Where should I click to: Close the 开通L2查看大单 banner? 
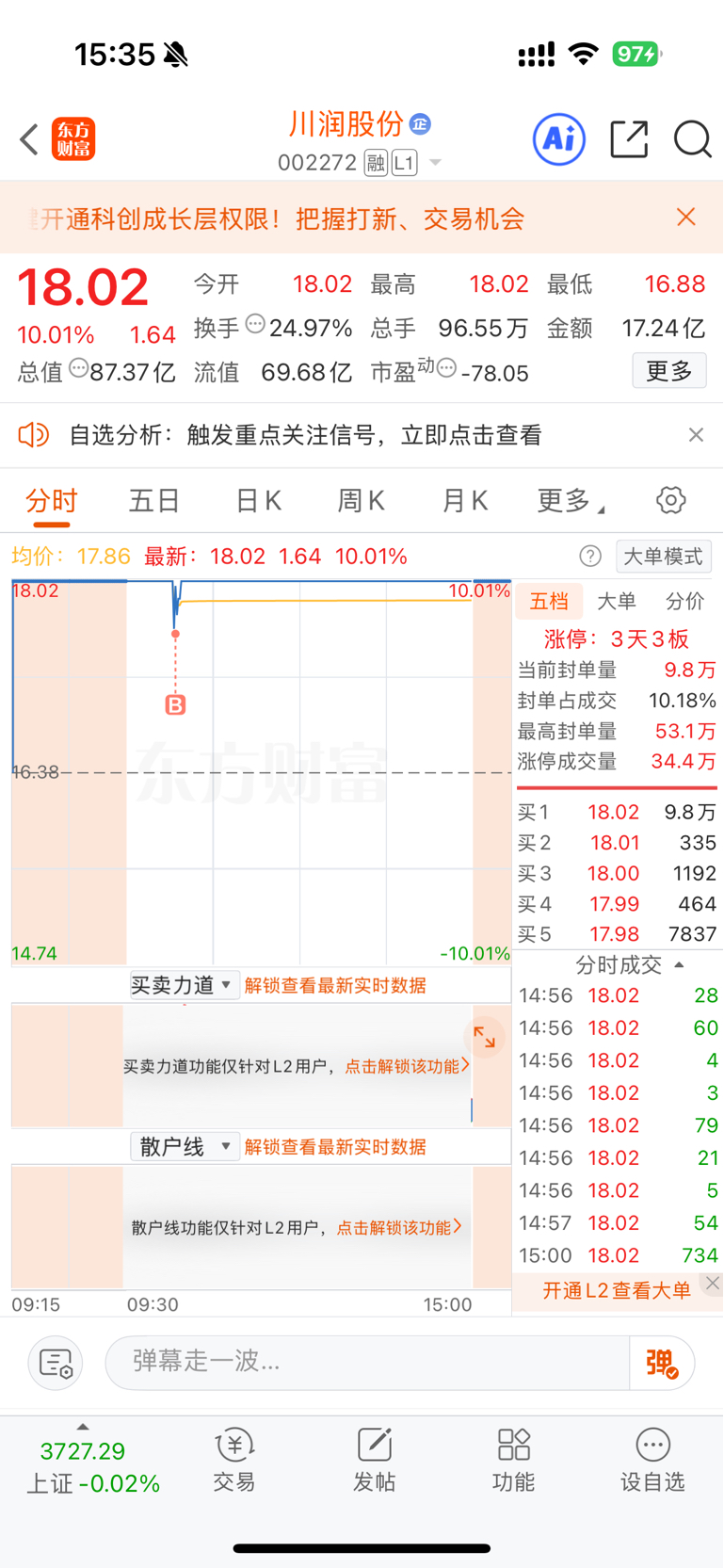coord(713,1284)
